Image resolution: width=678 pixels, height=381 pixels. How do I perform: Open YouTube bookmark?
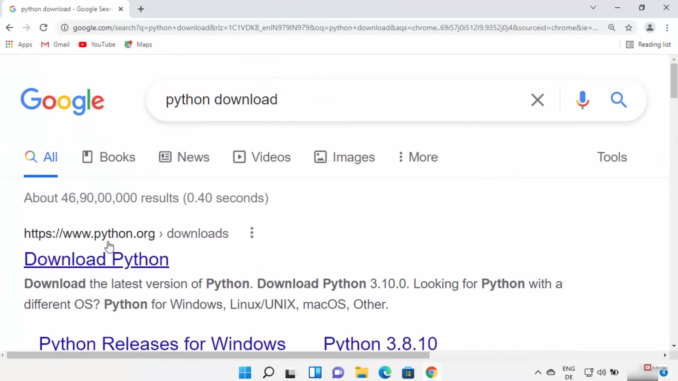(97, 45)
